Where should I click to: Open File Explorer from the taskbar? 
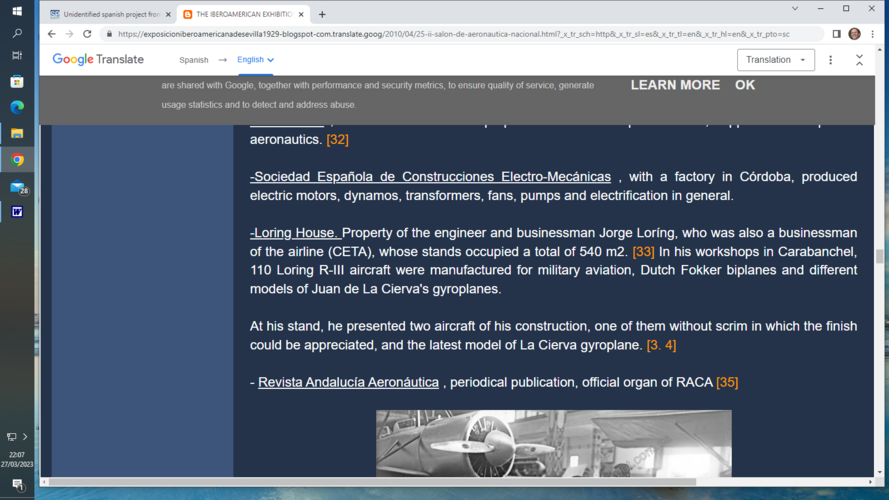[17, 134]
